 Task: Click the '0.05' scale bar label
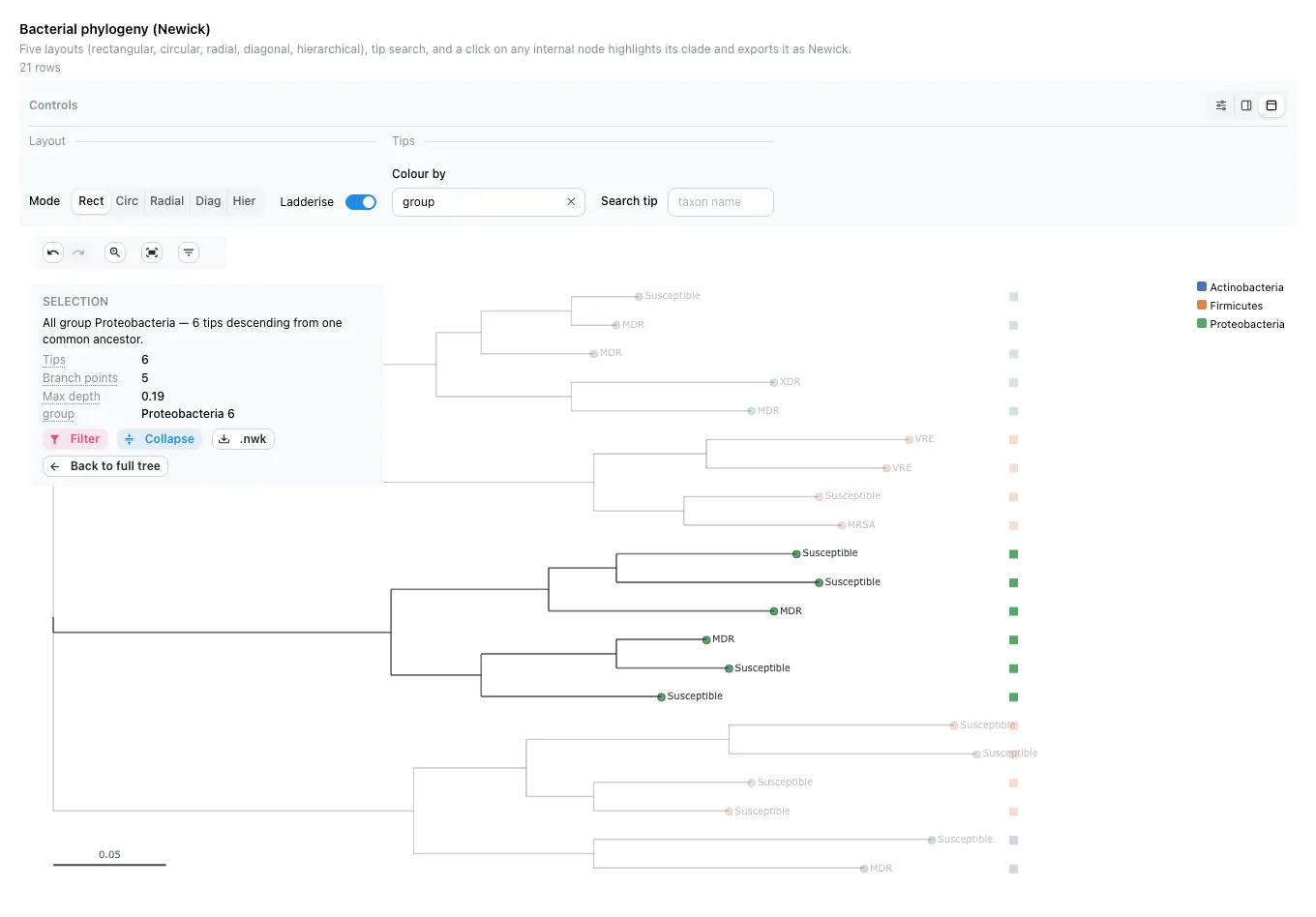pyautogui.click(x=109, y=854)
